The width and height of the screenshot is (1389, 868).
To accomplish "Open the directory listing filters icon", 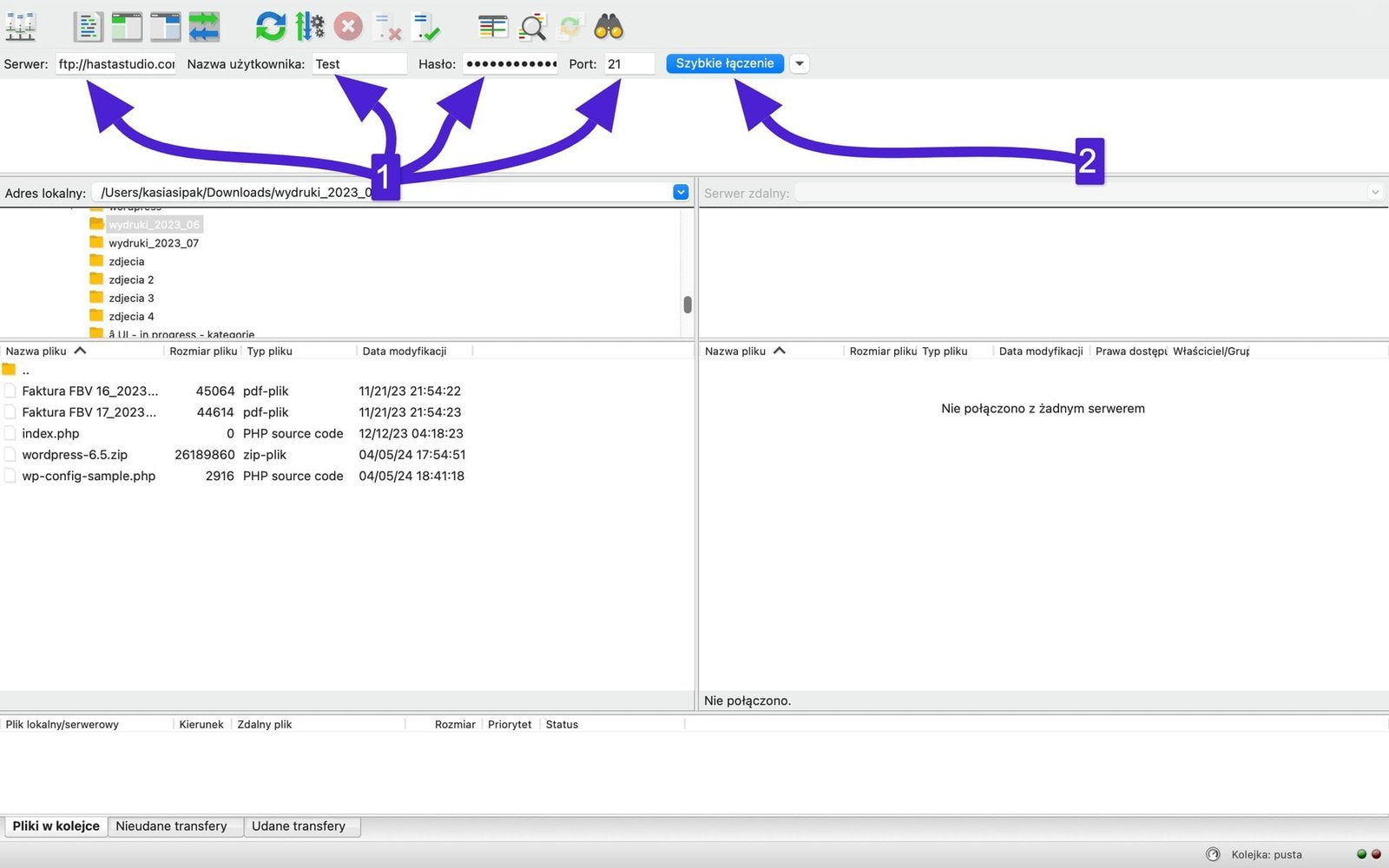I will tap(493, 27).
